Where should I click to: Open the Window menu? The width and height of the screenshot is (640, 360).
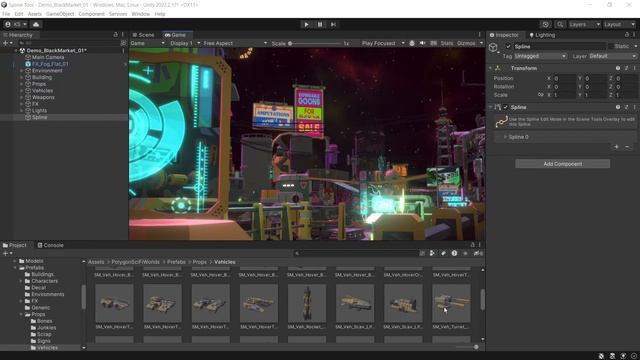coord(140,14)
